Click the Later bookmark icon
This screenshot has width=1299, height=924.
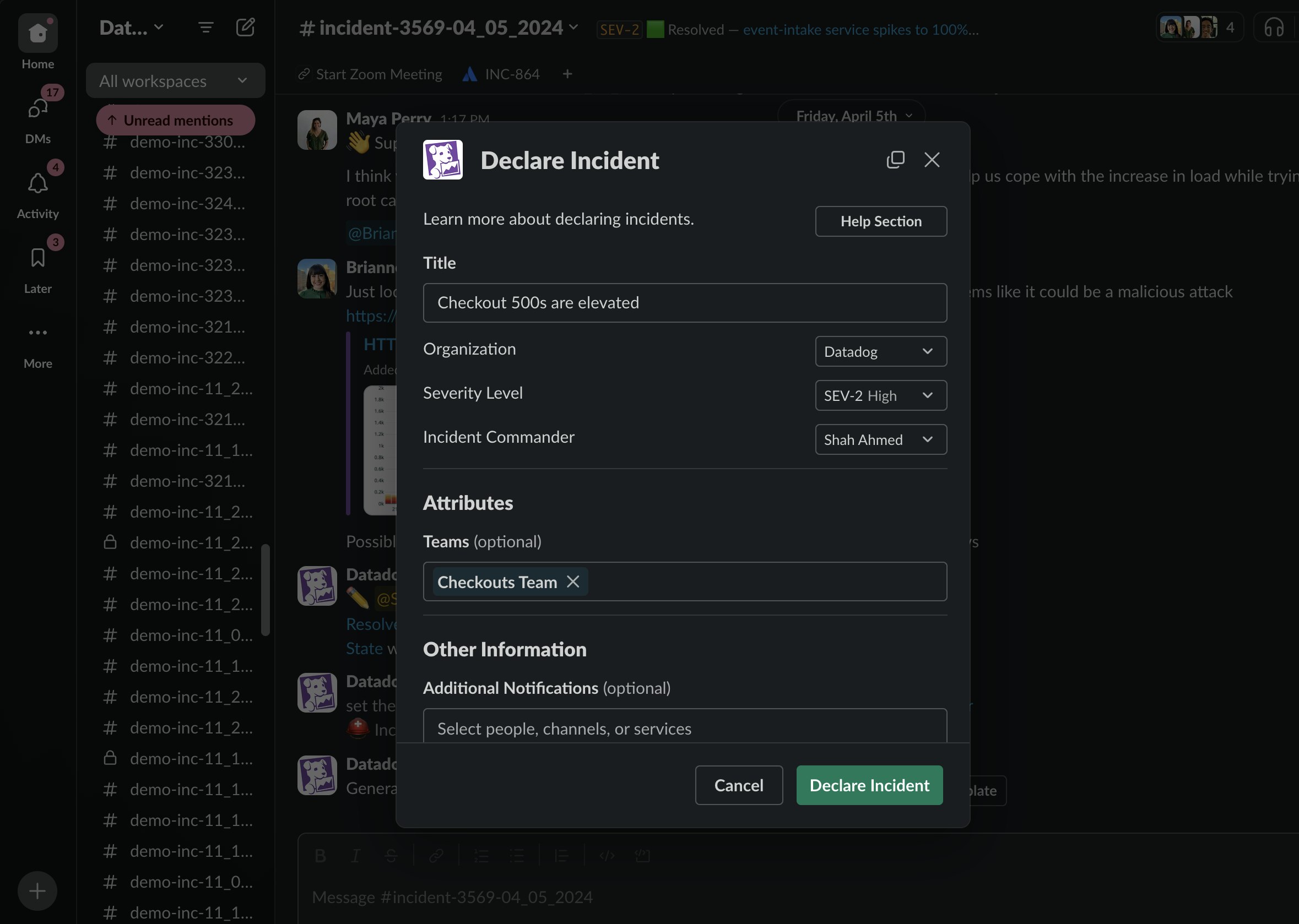tap(37, 258)
